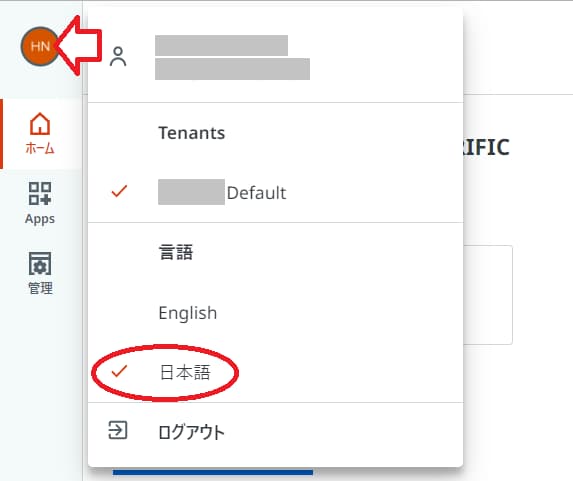The width and height of the screenshot is (573, 481).
Task: Click the HN user avatar circle
Action: (40, 46)
